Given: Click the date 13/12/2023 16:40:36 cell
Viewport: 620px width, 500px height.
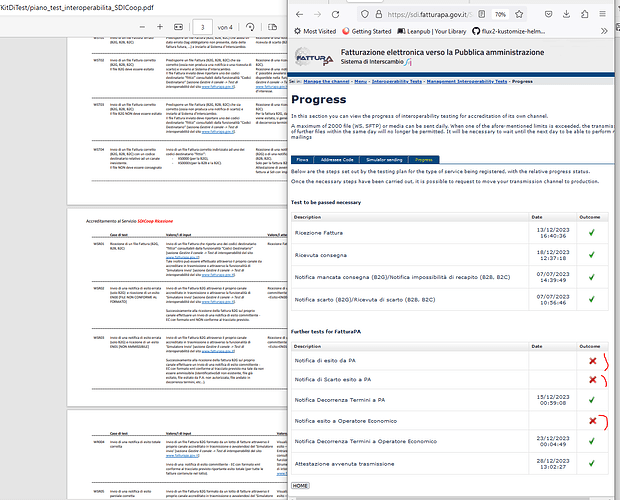Looking at the screenshot, I should [x=553, y=233].
